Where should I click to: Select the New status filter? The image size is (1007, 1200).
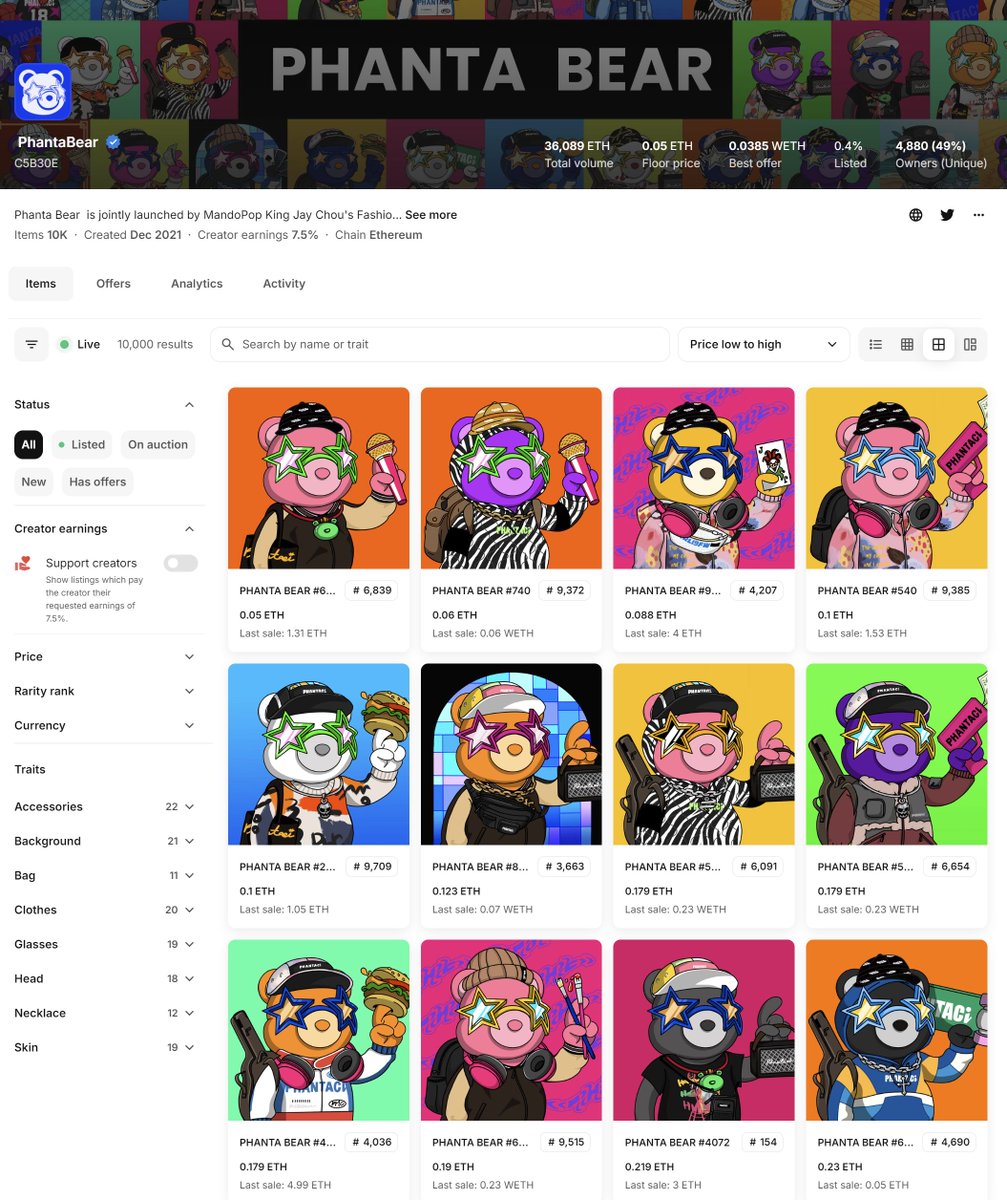(x=34, y=482)
